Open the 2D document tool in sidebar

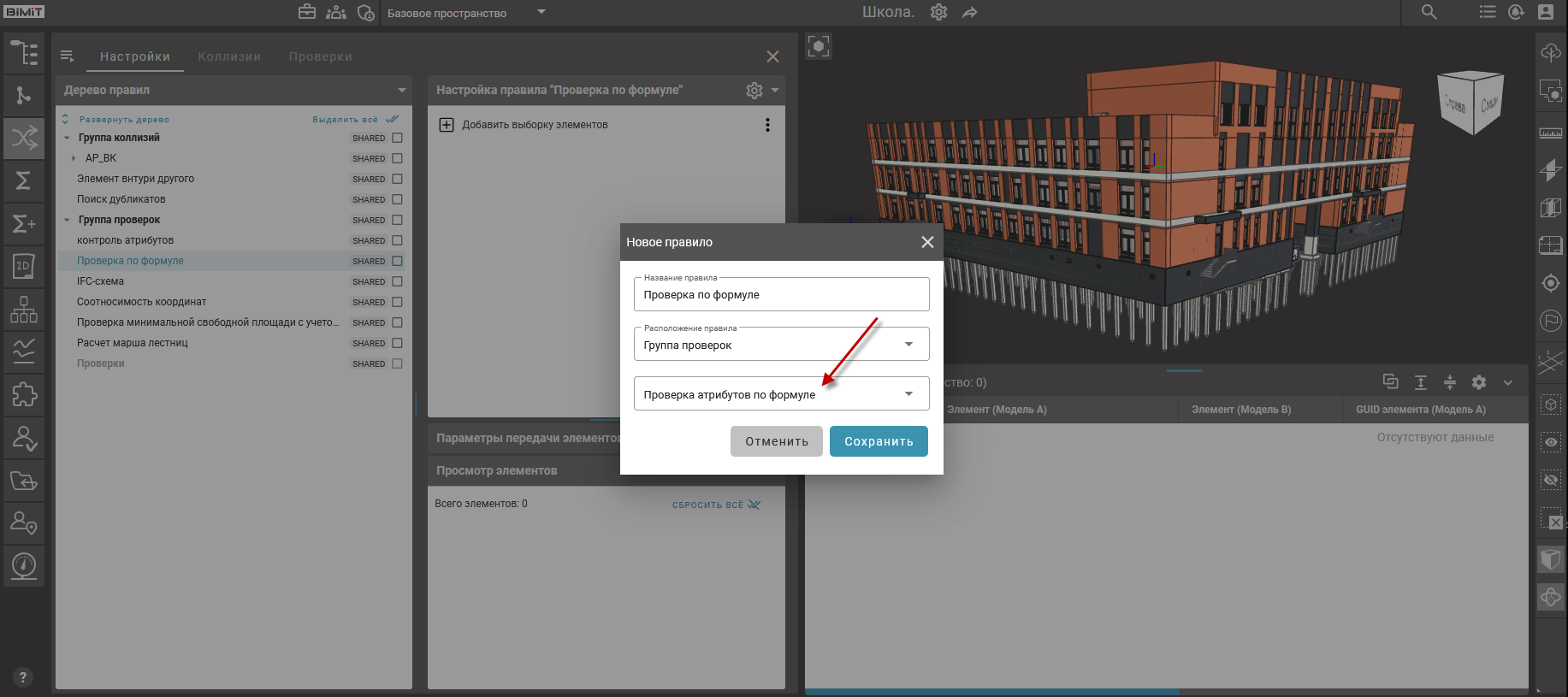click(x=24, y=266)
